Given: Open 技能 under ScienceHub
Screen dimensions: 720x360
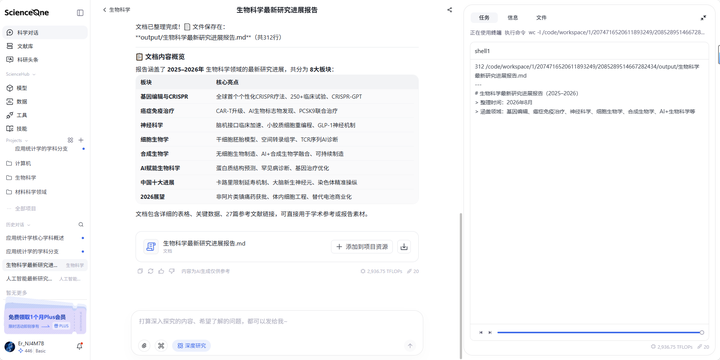Looking at the screenshot, I should [45, 129].
